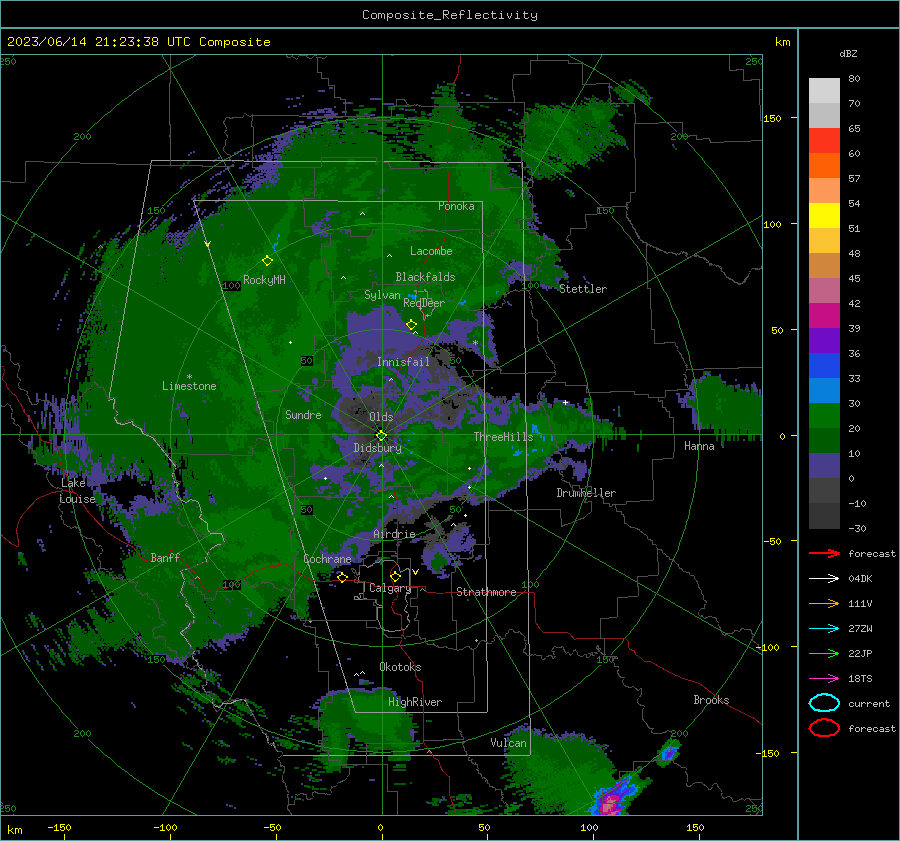The height and width of the screenshot is (841, 900).
Task: Select the slate purple 10-0 dBZ swatch
Action: point(824,465)
